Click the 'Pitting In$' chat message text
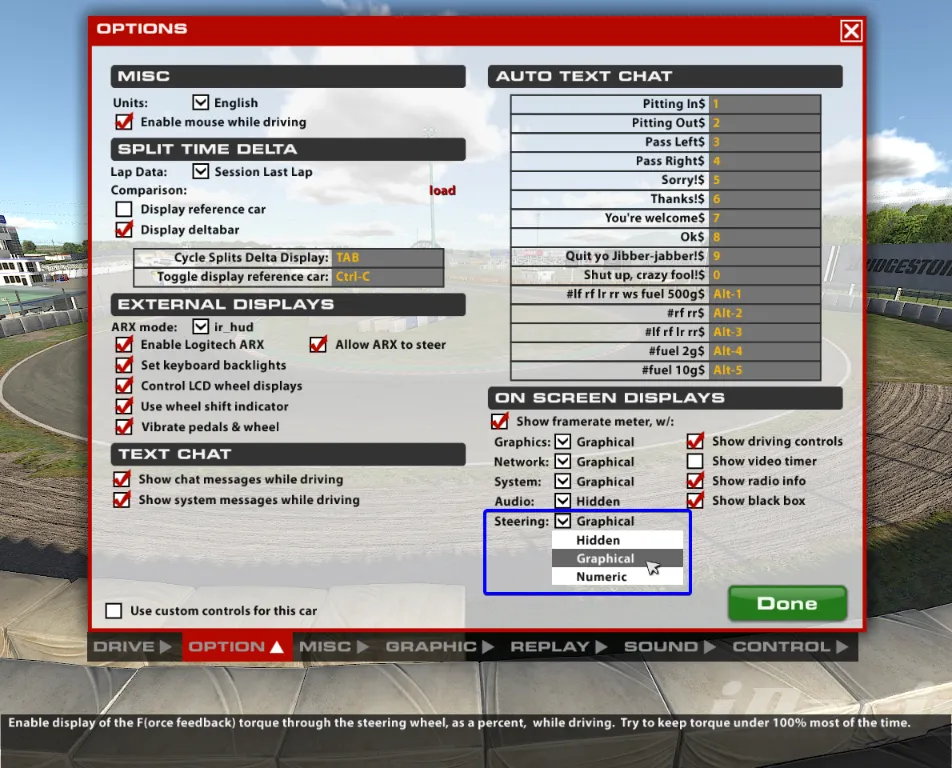The width and height of the screenshot is (952, 768). tap(674, 104)
